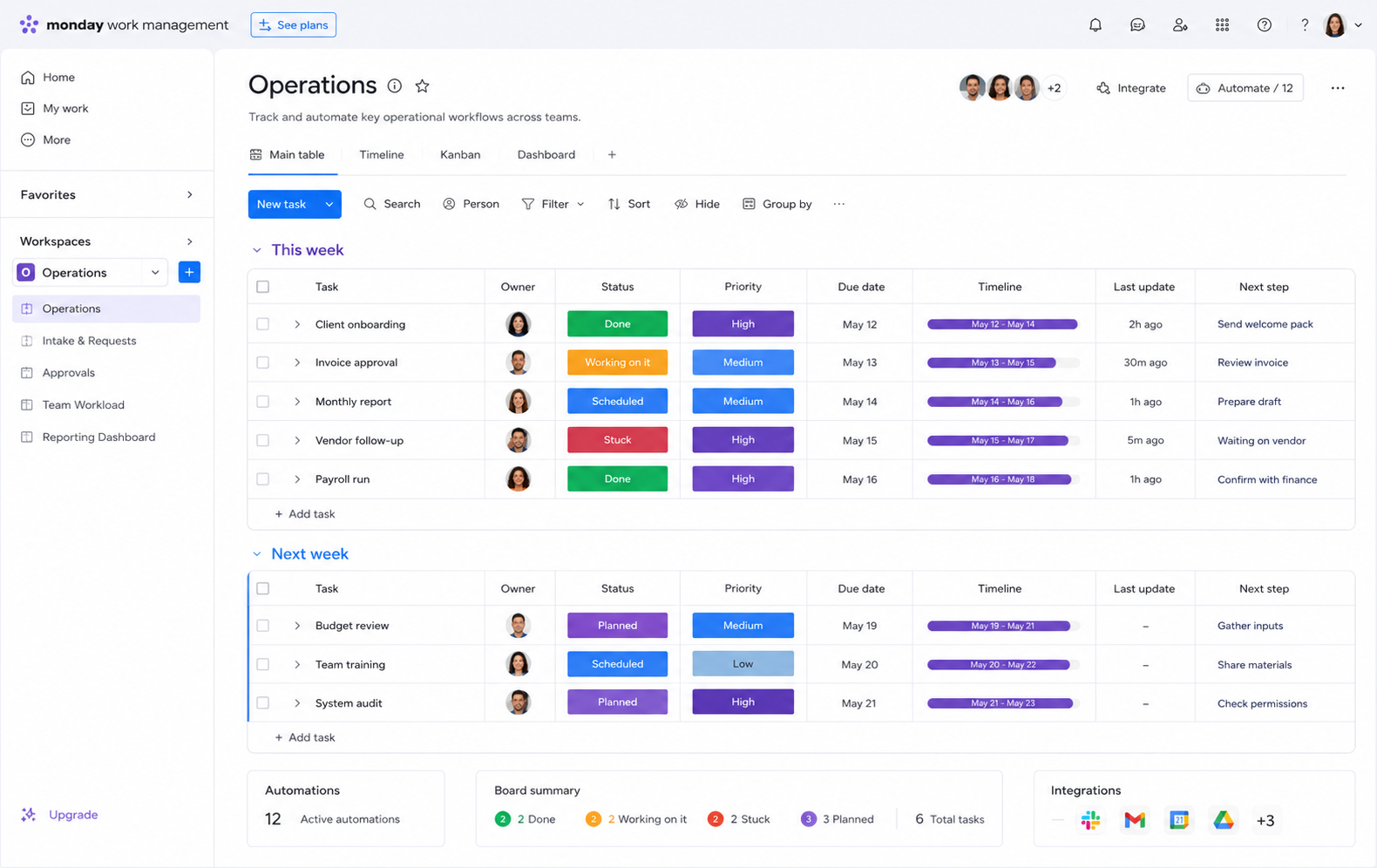Image resolution: width=1377 pixels, height=868 pixels.
Task: Click Hide columns in toolbar
Action: point(696,204)
